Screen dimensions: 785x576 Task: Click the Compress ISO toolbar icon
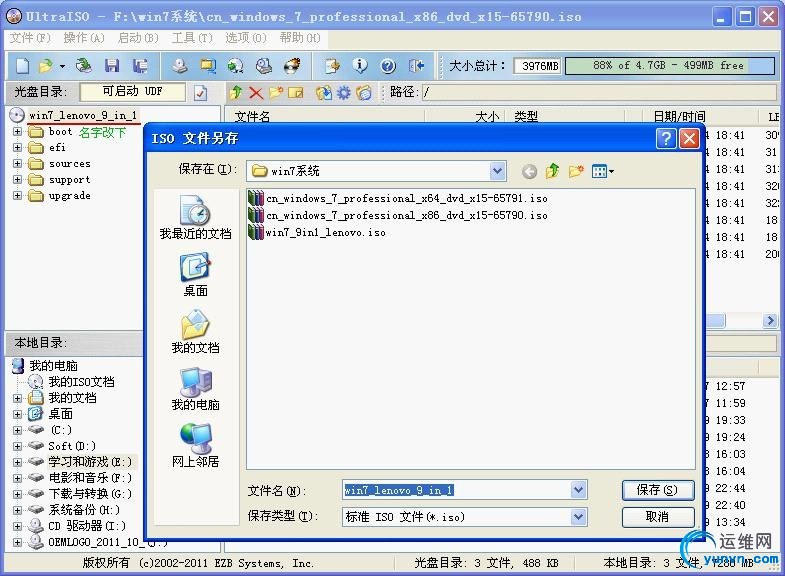208,66
